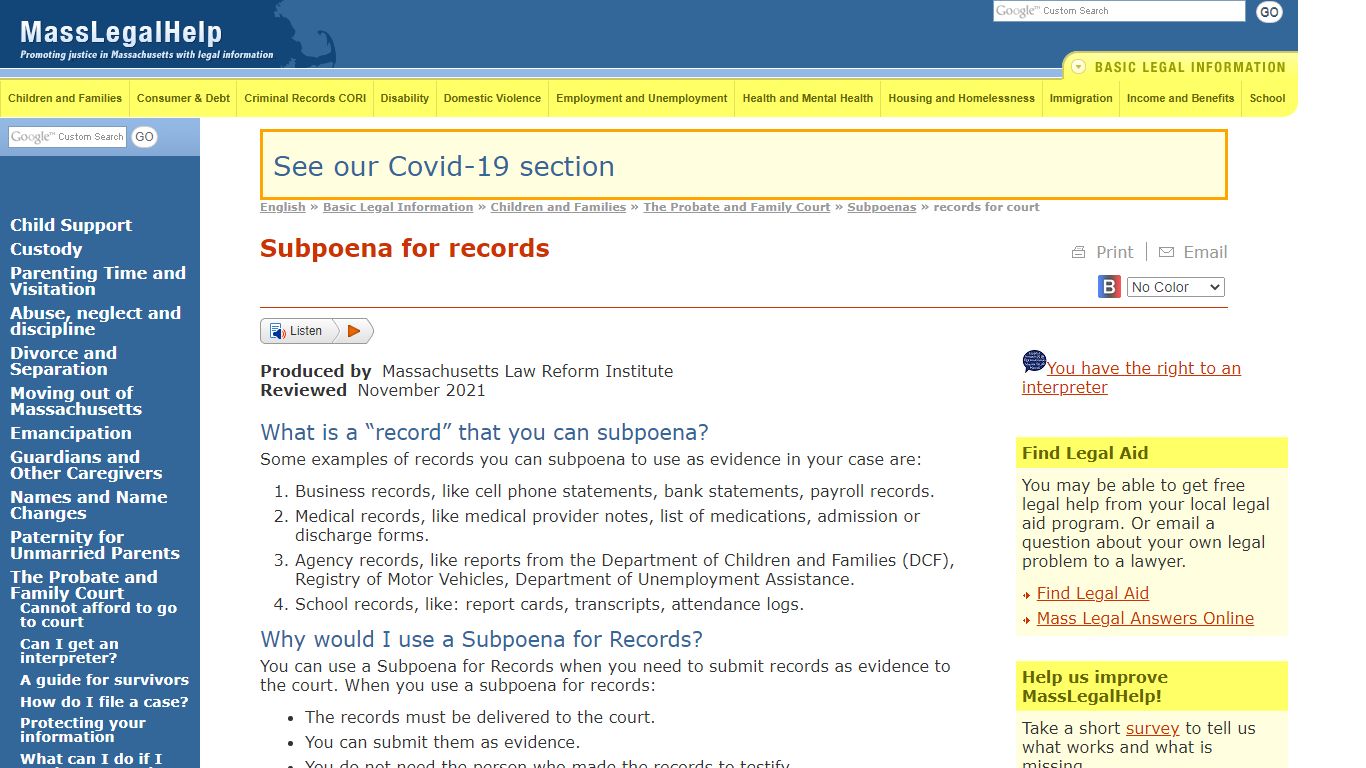Click the survey link

1152,728
